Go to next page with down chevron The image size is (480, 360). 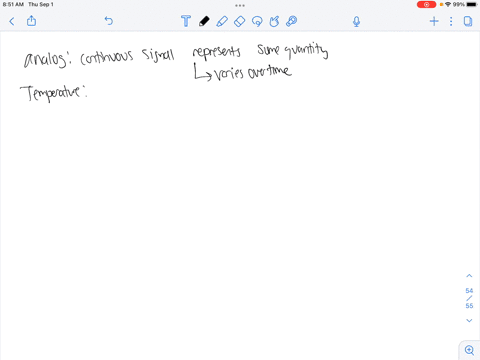point(469,321)
